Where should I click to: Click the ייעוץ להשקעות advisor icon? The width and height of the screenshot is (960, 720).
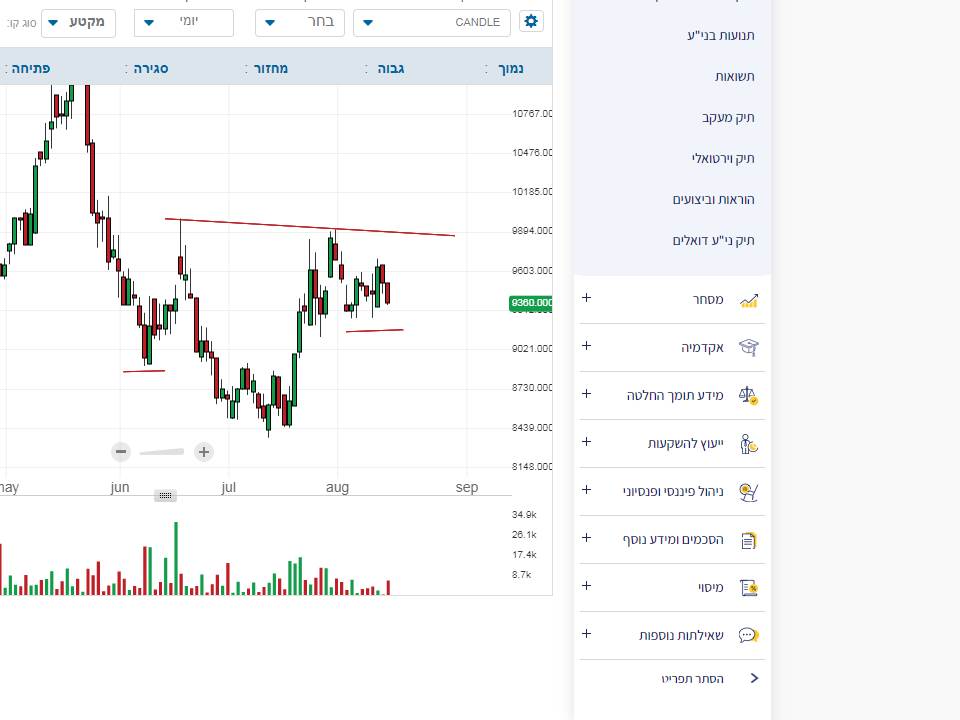(x=749, y=443)
